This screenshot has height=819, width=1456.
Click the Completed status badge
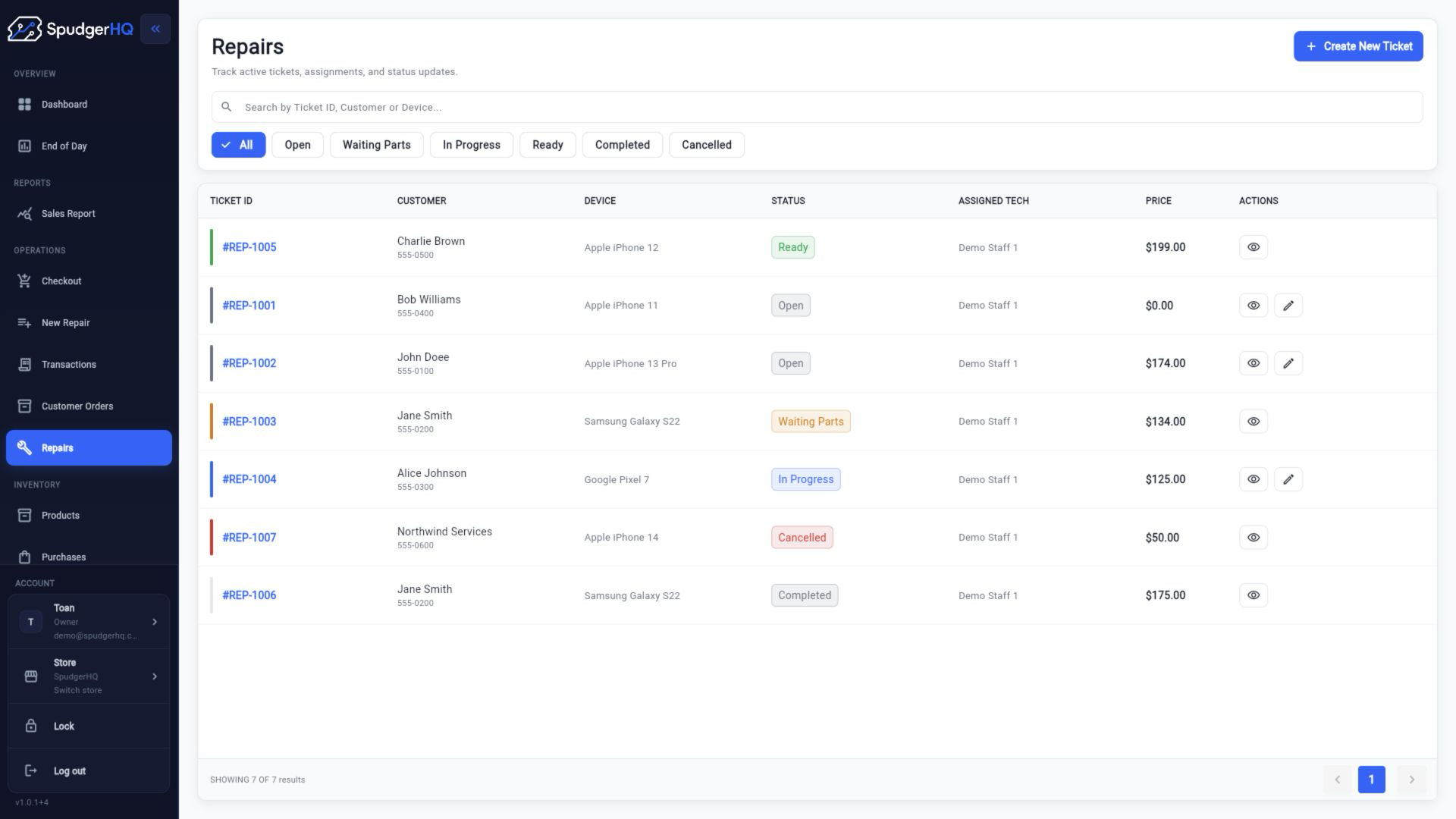tap(805, 595)
